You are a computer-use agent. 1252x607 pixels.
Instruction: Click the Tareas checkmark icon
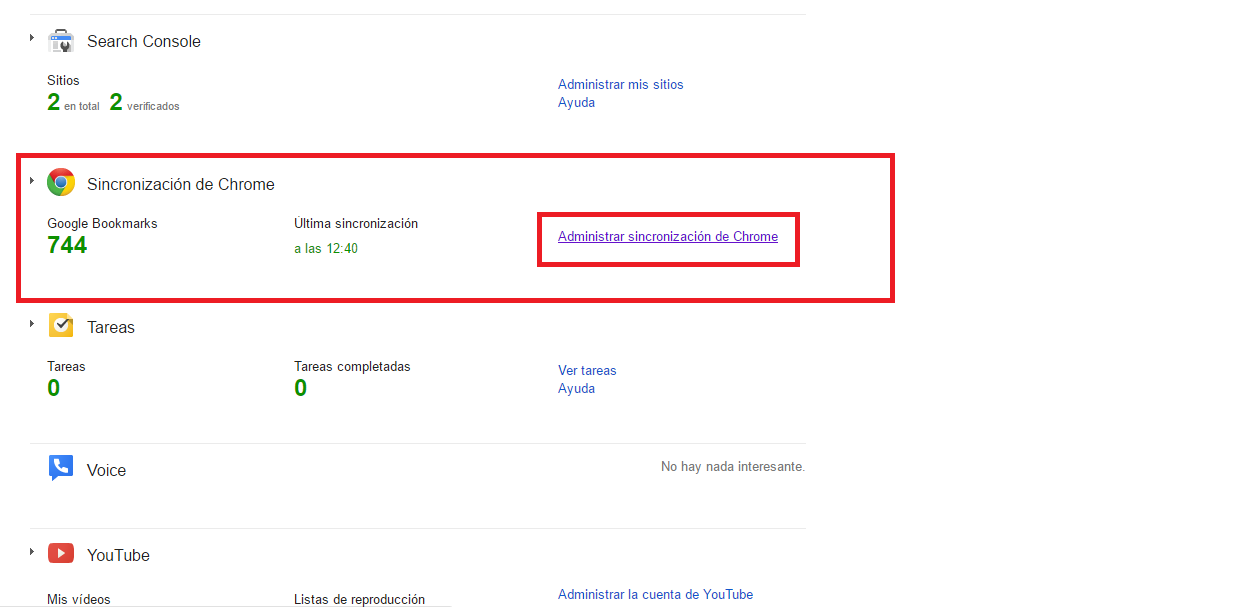[x=61, y=326]
